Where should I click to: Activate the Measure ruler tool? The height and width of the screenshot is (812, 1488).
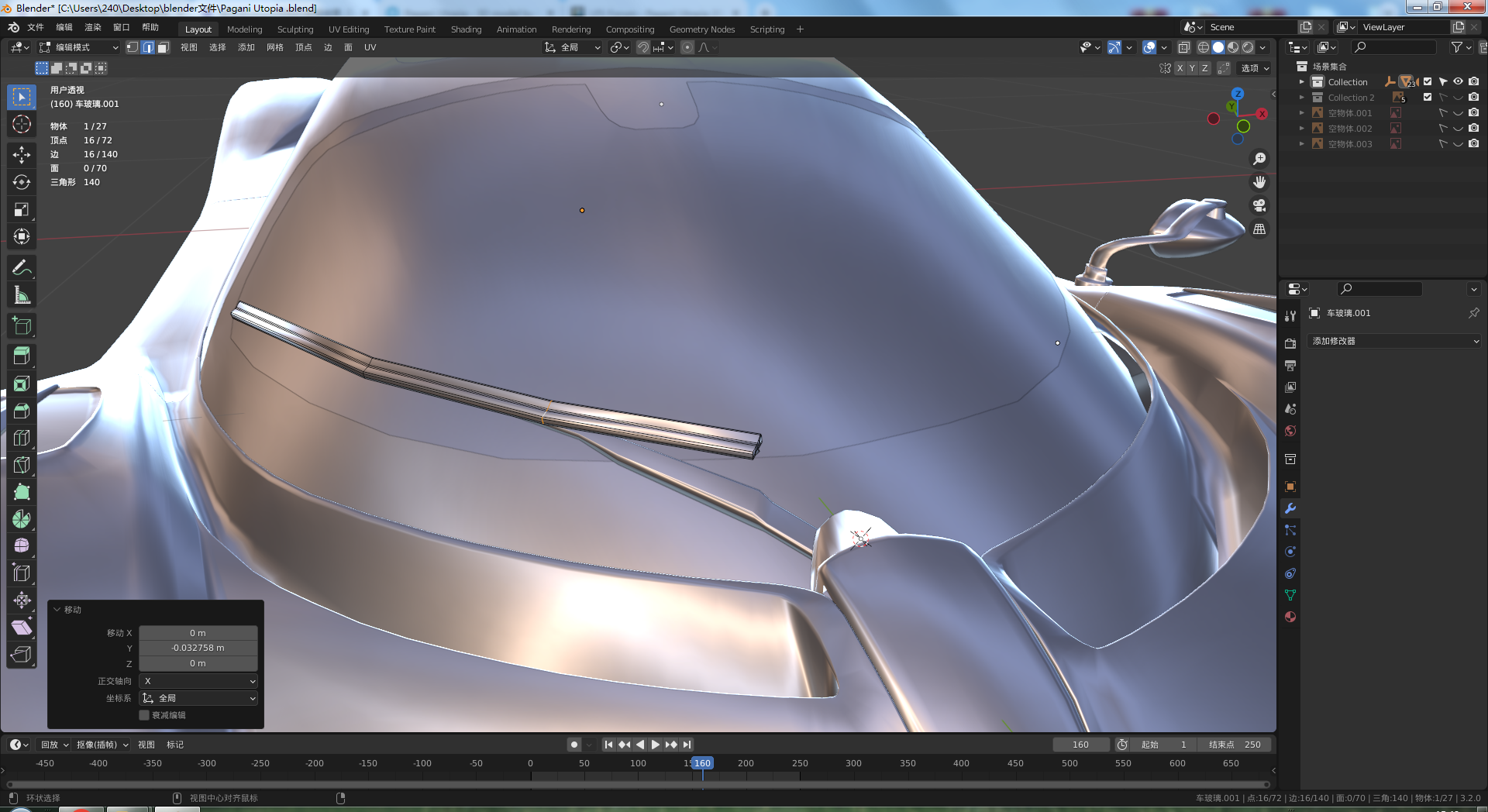tap(22, 295)
